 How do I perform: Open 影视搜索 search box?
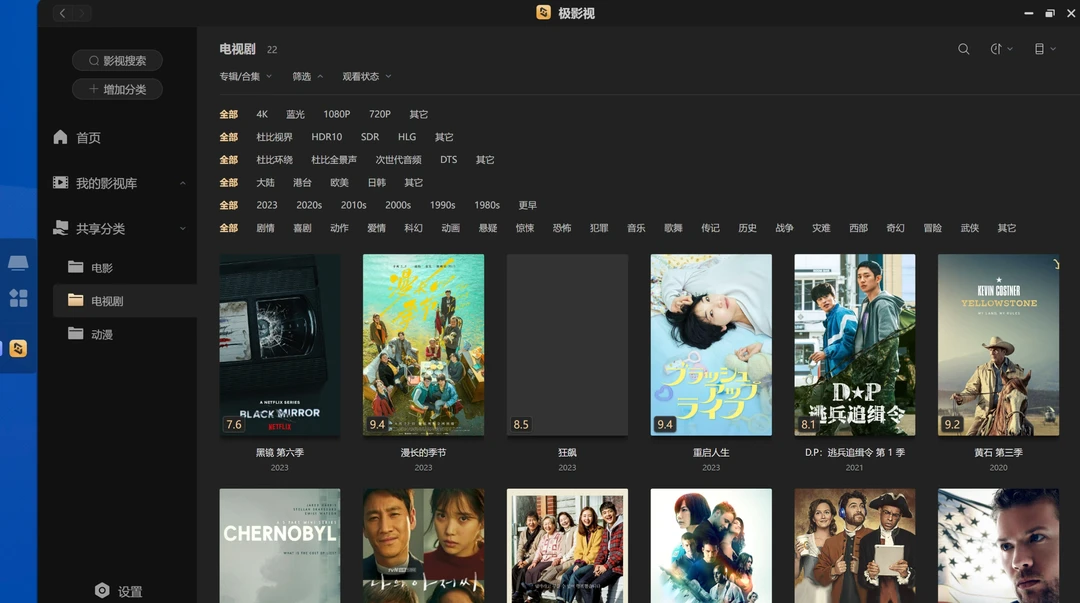click(117, 61)
